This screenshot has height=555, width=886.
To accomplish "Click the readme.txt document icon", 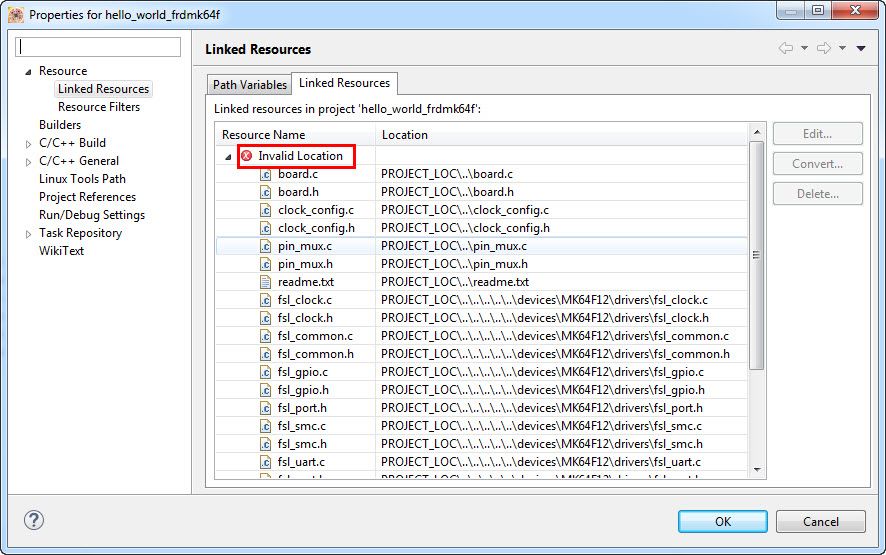I will pyautogui.click(x=266, y=282).
